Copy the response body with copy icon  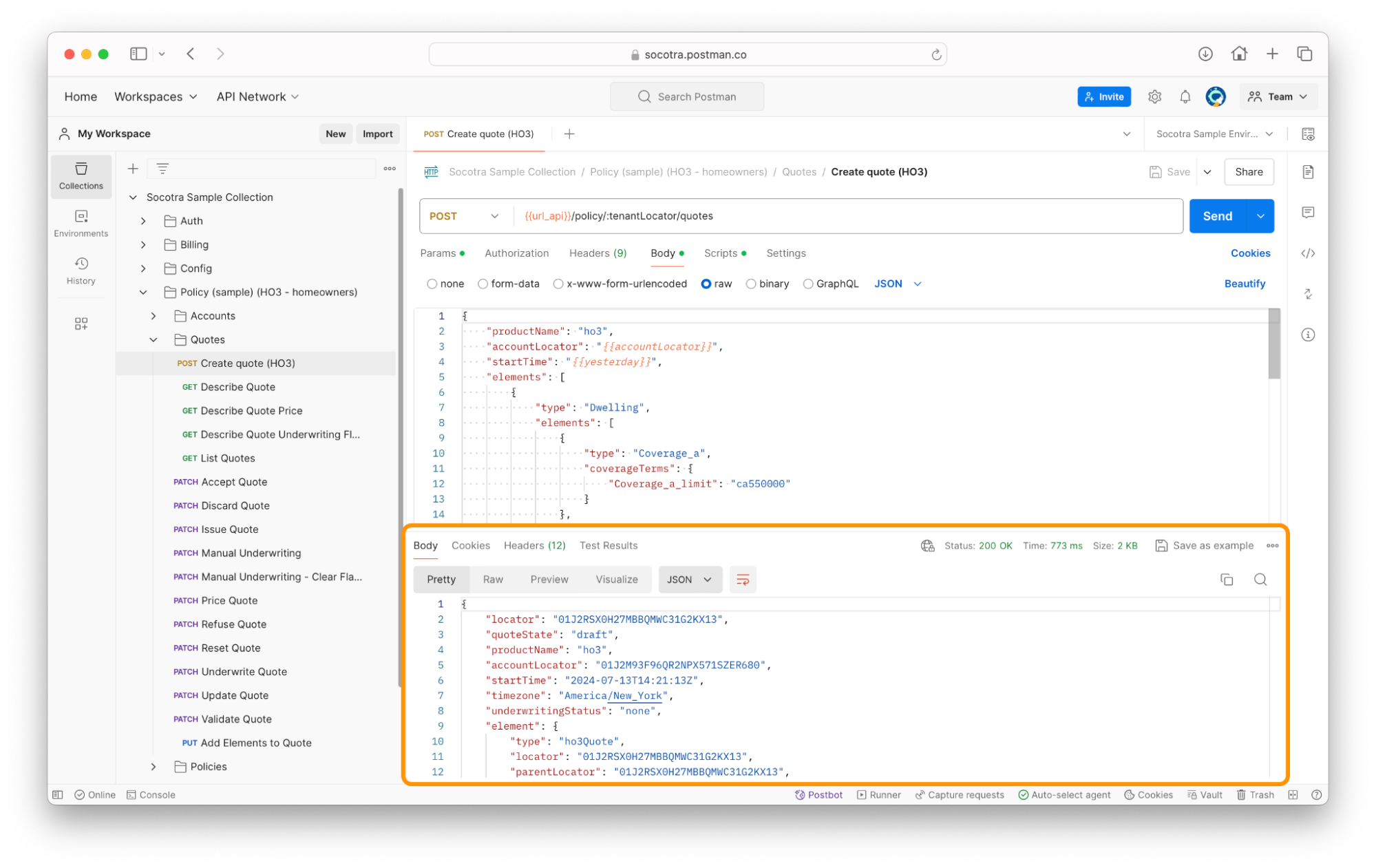[x=1226, y=580]
